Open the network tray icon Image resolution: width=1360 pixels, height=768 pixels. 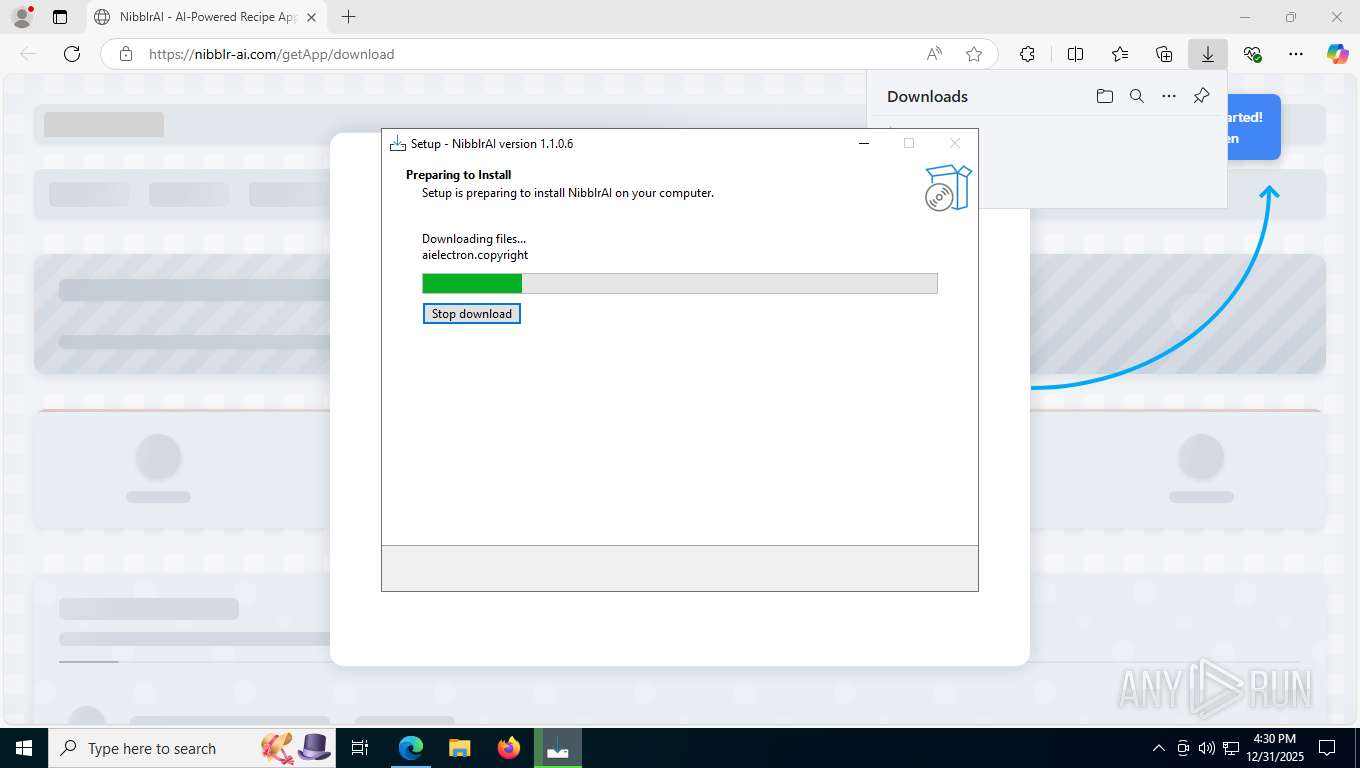click(x=1230, y=748)
